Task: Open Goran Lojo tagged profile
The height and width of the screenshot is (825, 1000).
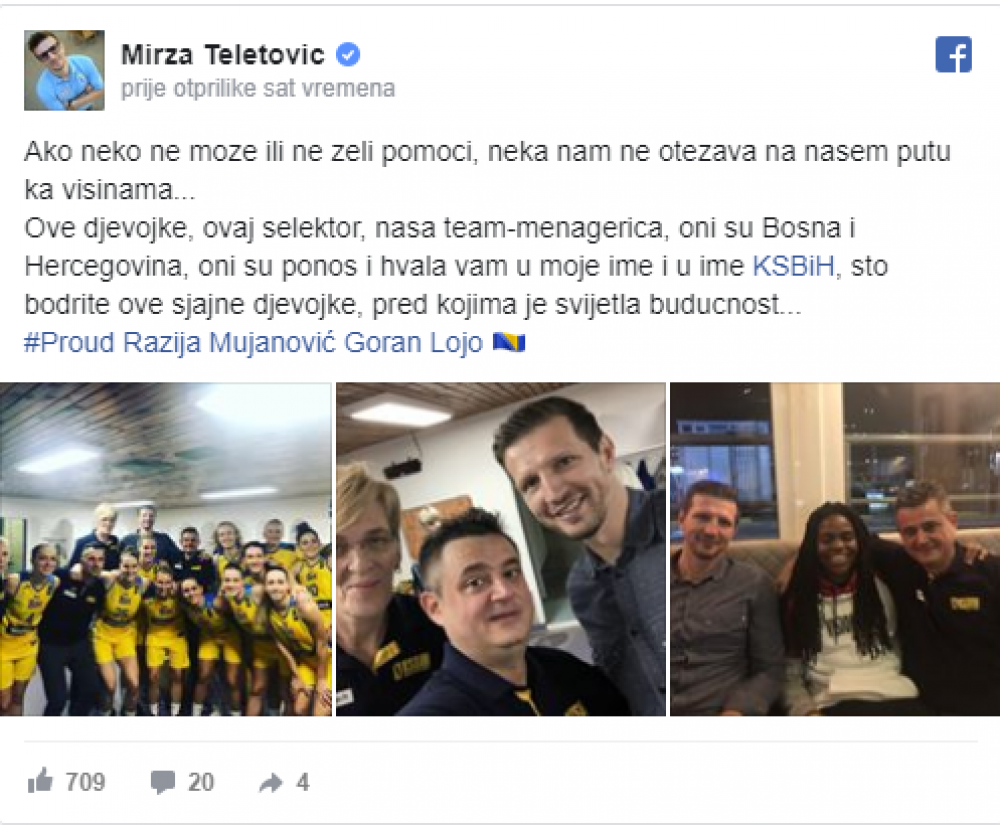Action: 413,342
